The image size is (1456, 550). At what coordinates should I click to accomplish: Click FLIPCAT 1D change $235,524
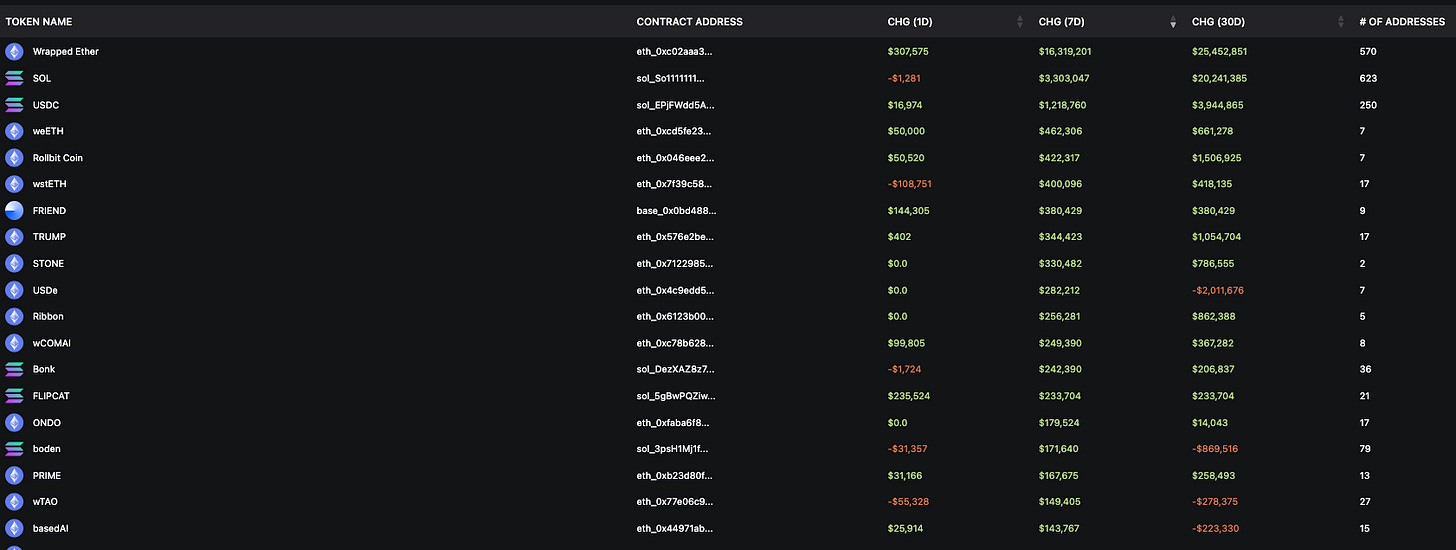pyautogui.click(x=908, y=396)
